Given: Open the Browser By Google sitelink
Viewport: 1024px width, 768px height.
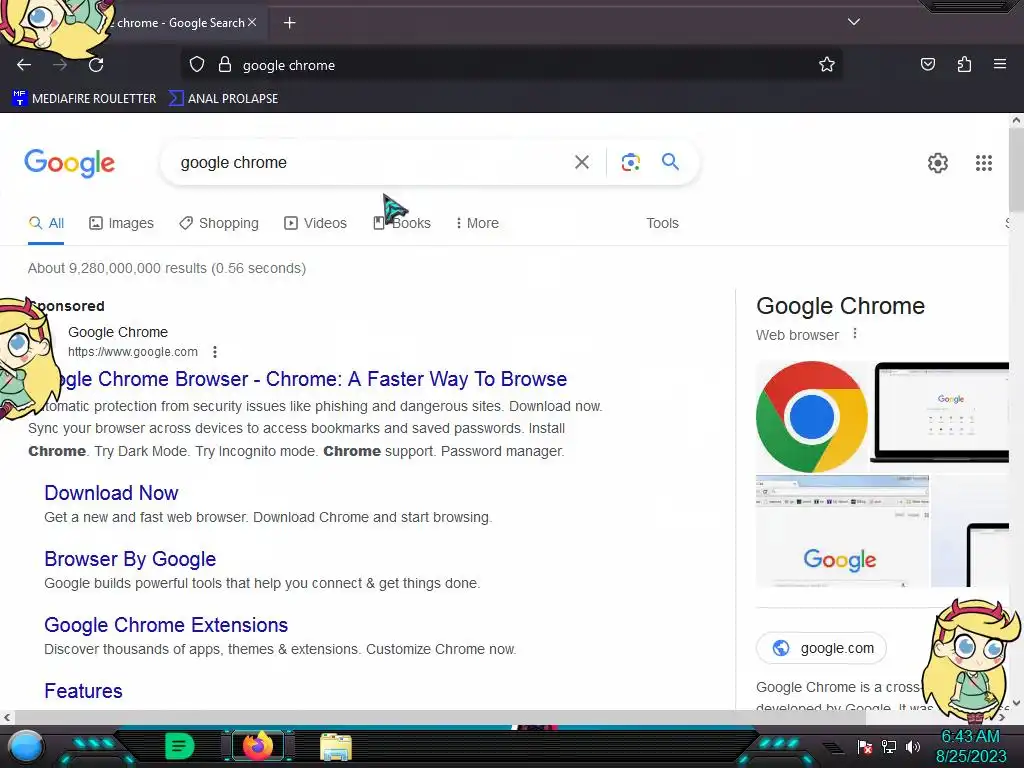Looking at the screenshot, I should [x=130, y=559].
